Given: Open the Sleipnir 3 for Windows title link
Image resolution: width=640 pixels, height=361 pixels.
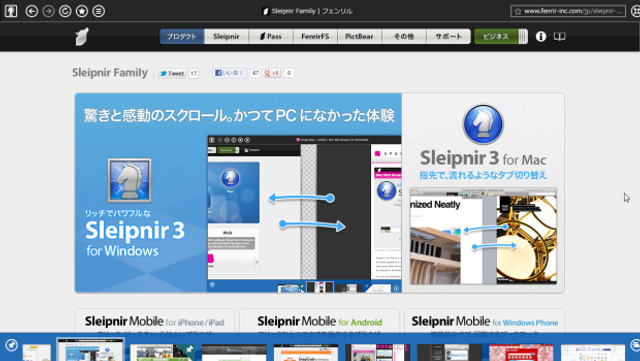Looking at the screenshot, I should click(135, 238).
